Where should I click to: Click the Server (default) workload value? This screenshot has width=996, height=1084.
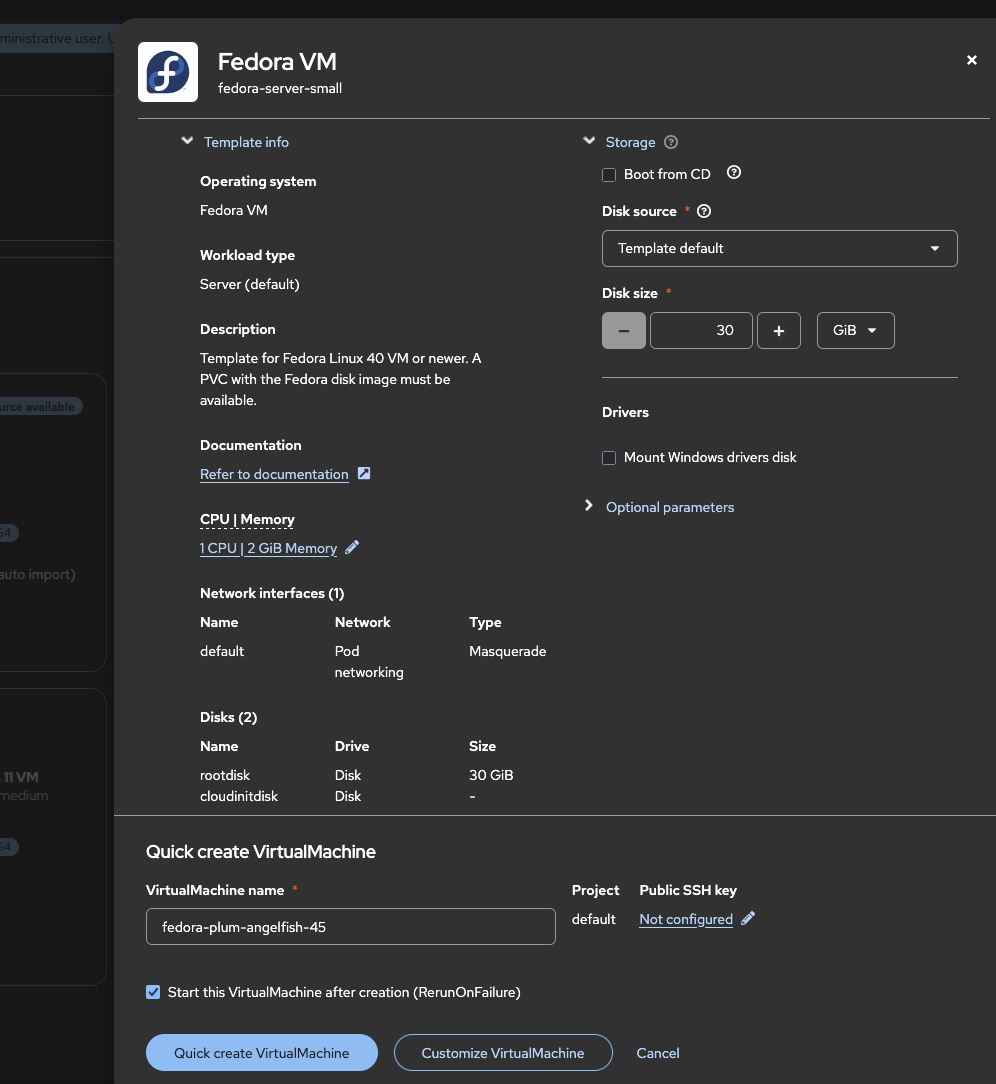tap(250, 284)
